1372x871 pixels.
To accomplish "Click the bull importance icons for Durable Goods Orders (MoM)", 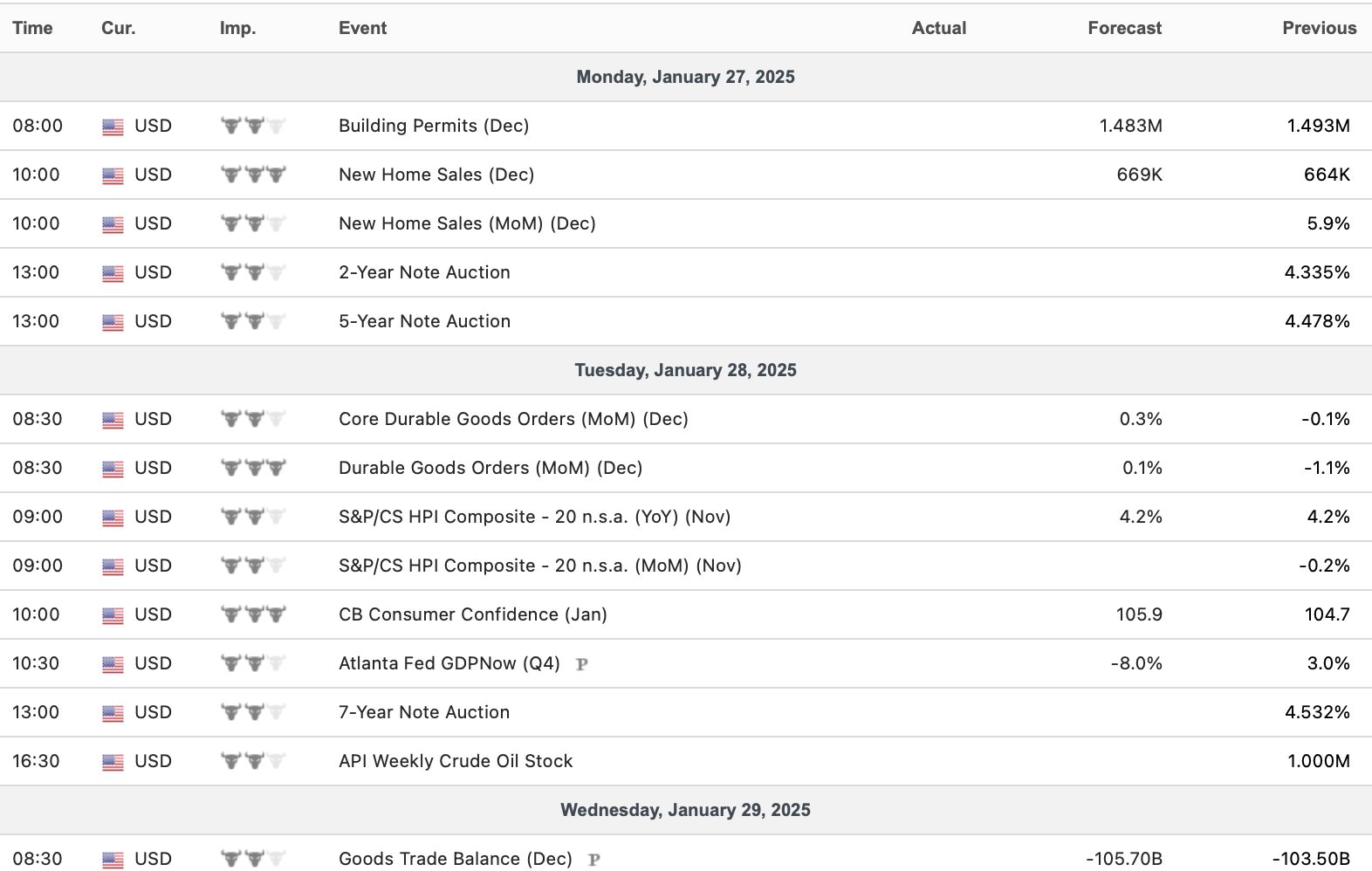I will click(x=253, y=468).
